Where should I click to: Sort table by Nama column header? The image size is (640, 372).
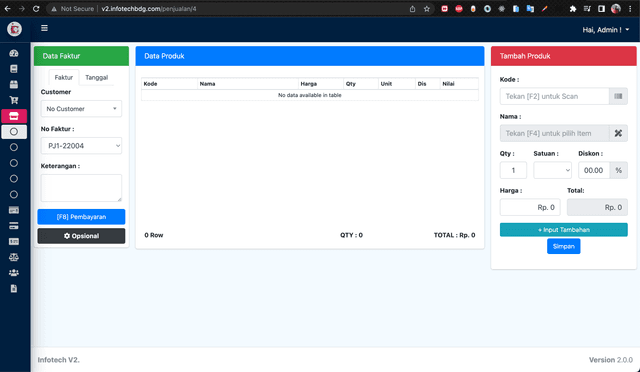(248, 84)
